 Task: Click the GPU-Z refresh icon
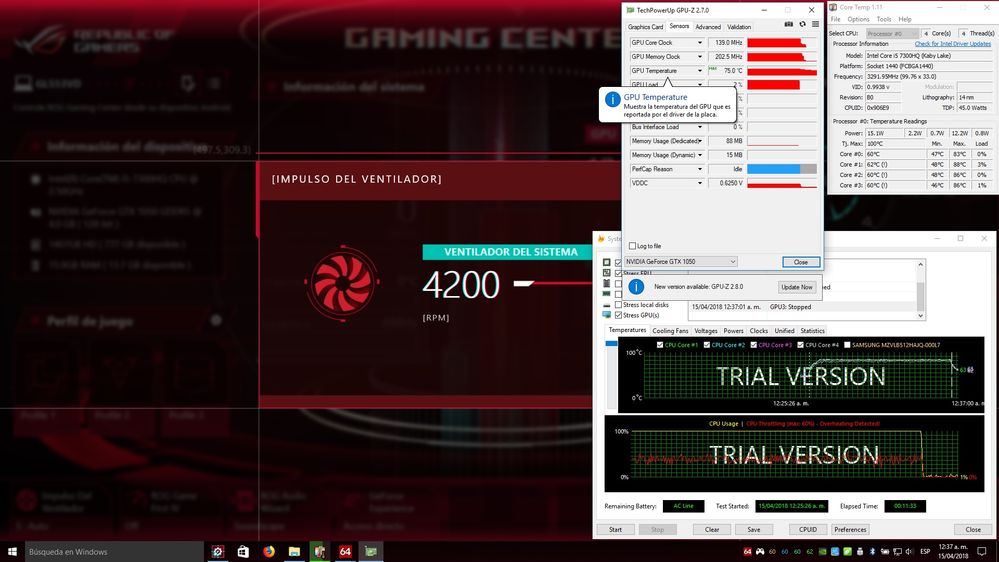coord(802,24)
